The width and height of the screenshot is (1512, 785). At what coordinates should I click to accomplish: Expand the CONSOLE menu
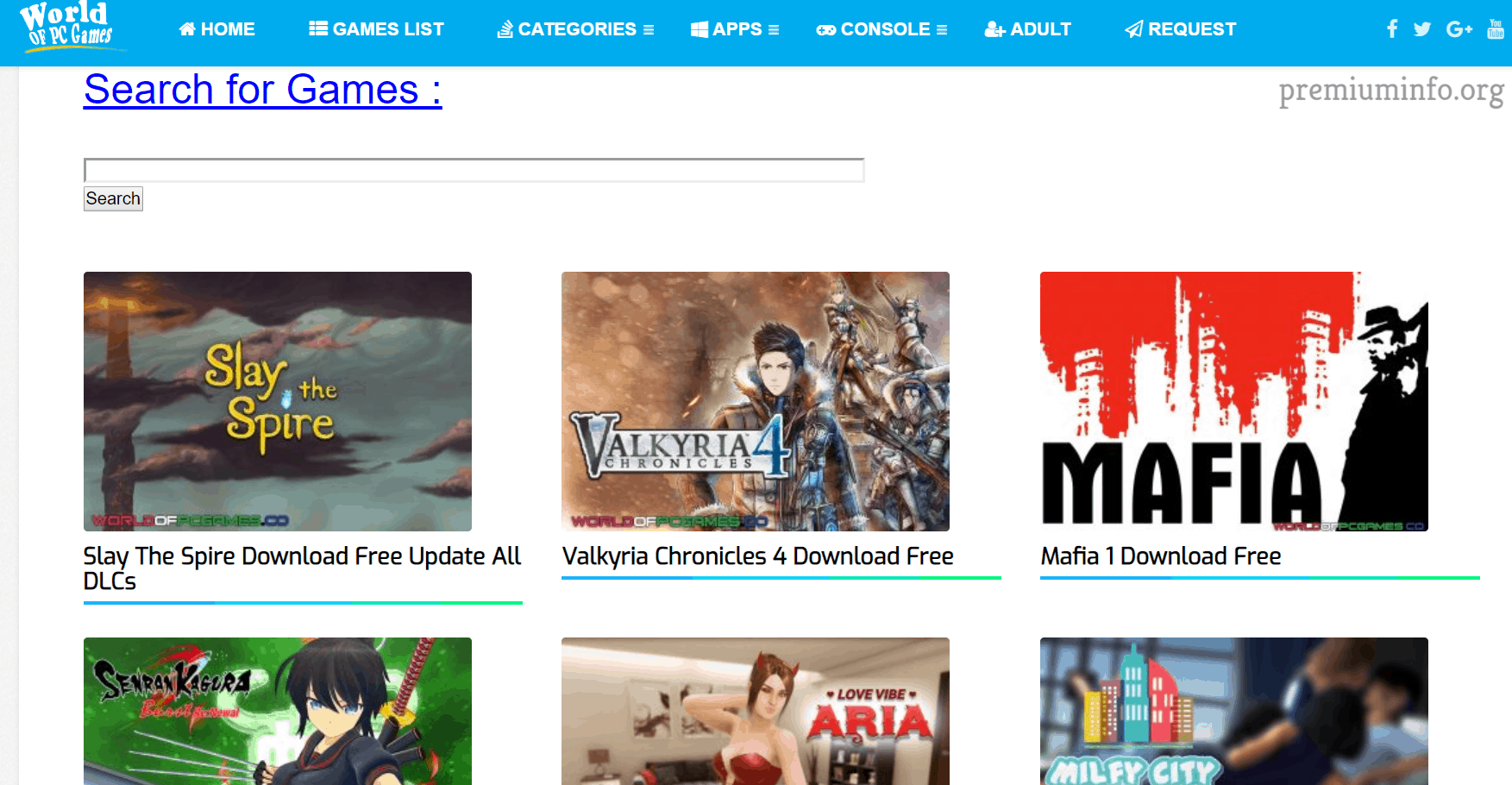pos(881,29)
